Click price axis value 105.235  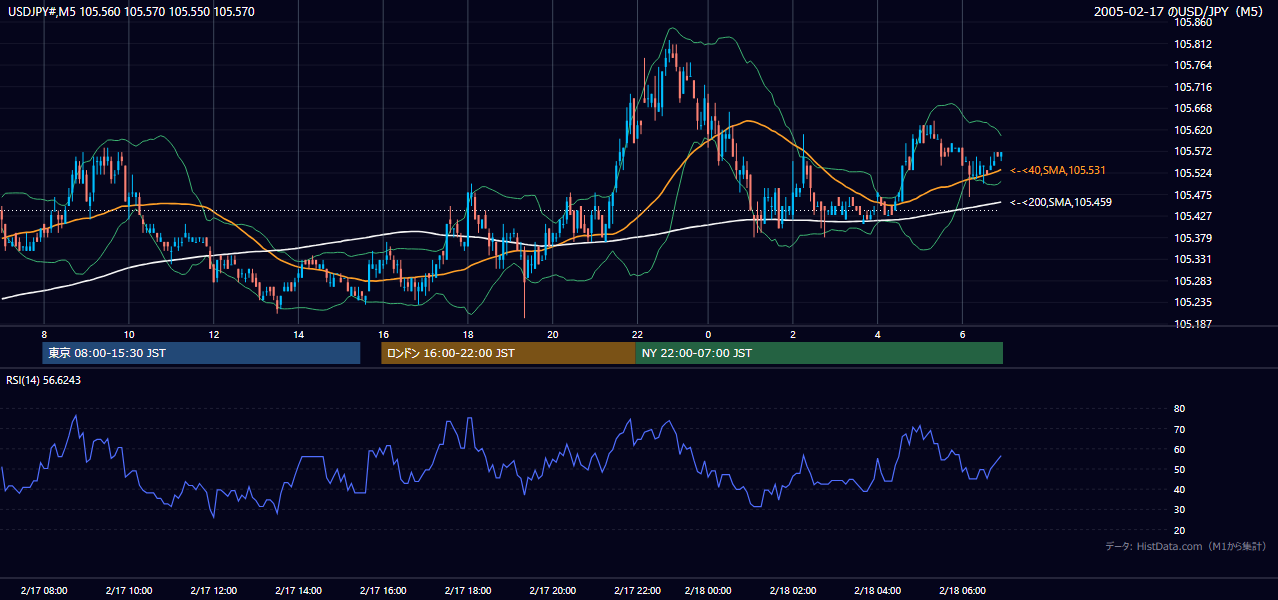click(x=1193, y=302)
